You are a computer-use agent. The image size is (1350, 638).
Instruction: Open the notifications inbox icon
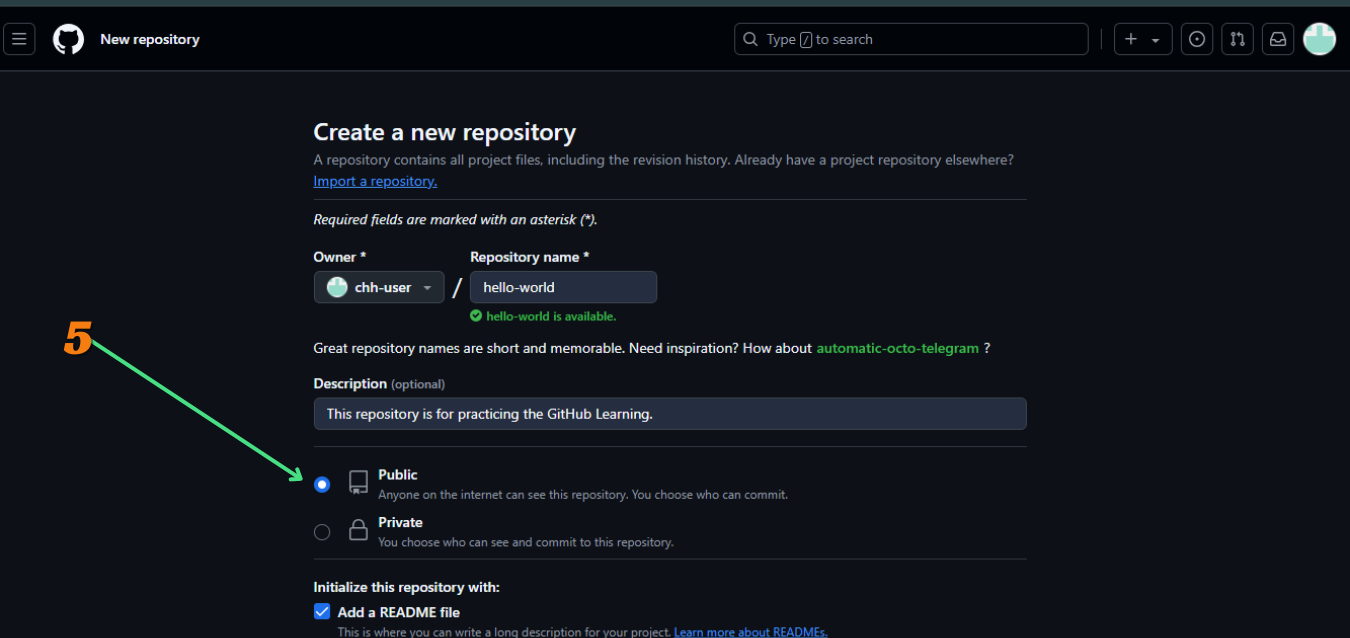[1277, 39]
